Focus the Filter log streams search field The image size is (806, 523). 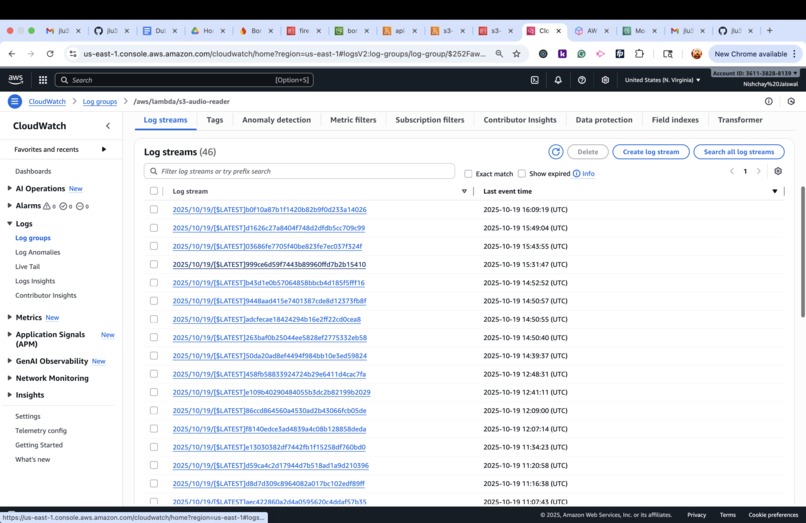tap(299, 171)
